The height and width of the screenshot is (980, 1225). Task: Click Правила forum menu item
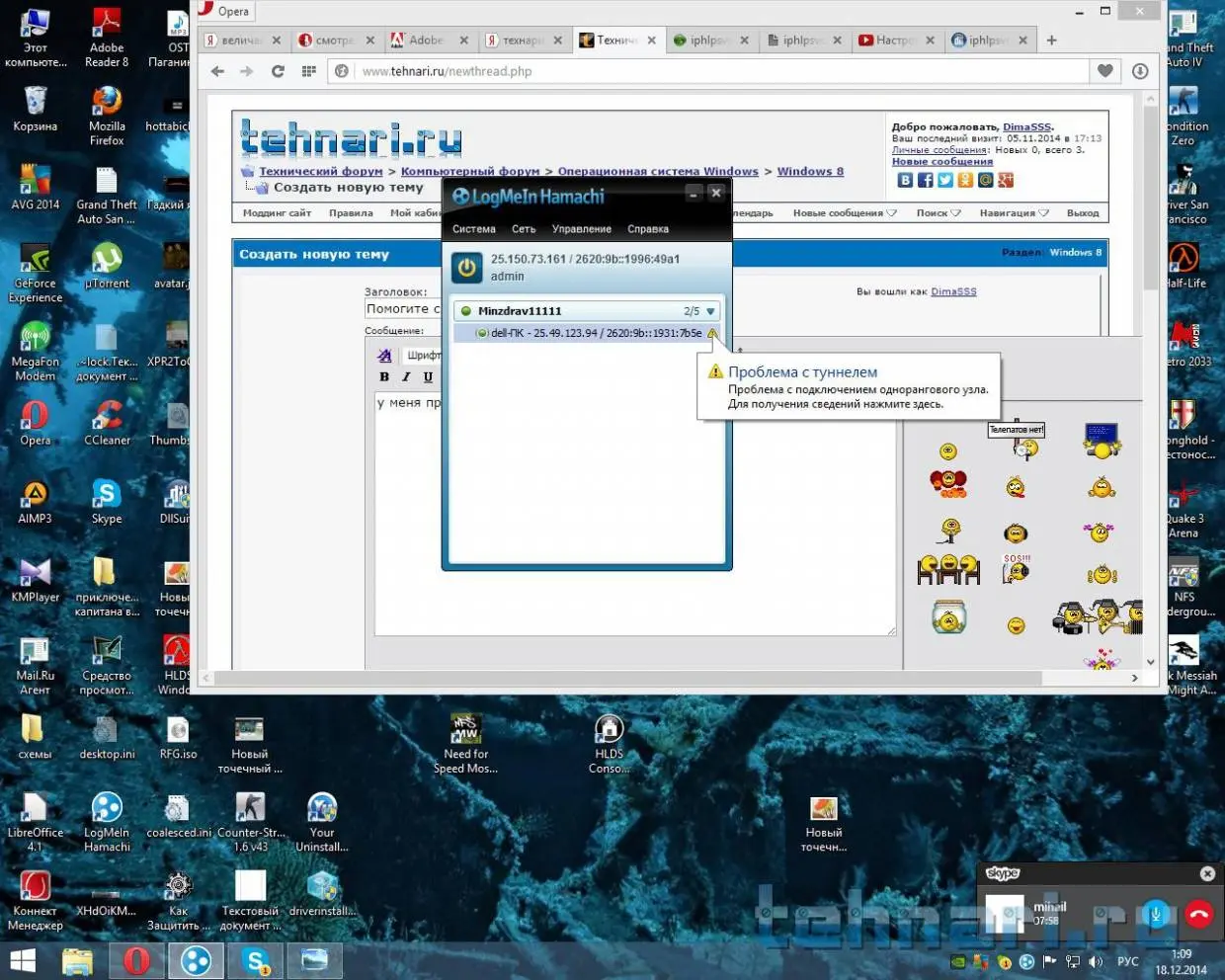coord(351,212)
